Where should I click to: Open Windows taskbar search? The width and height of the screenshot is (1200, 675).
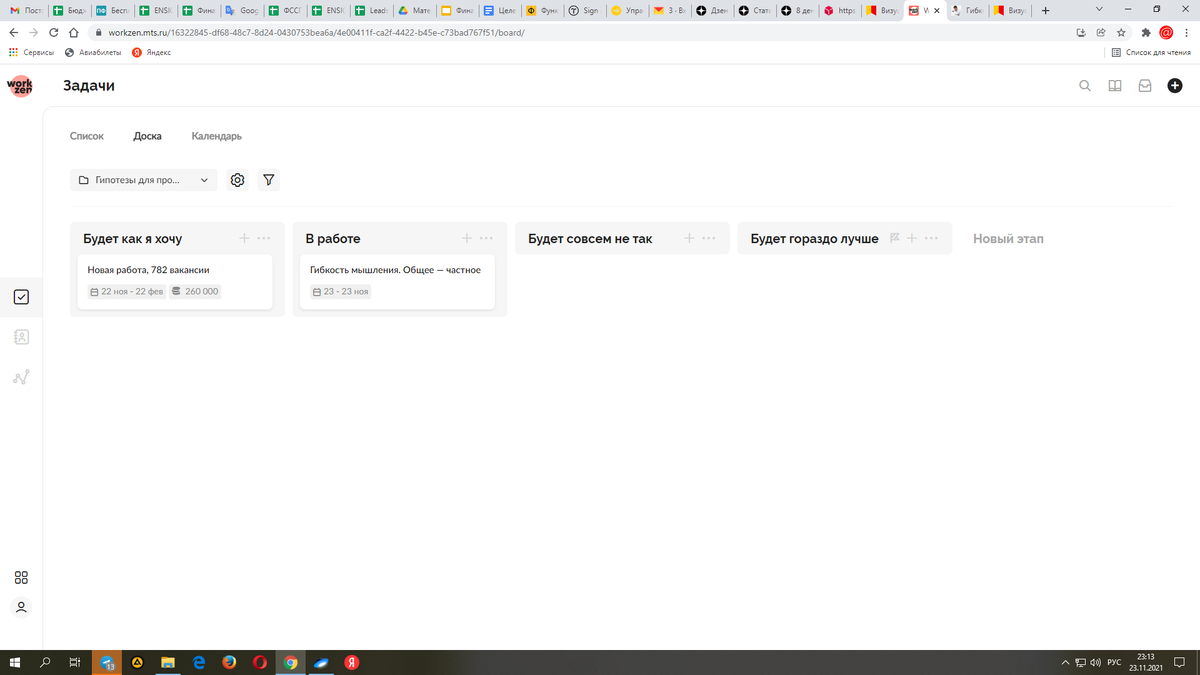tap(45, 662)
